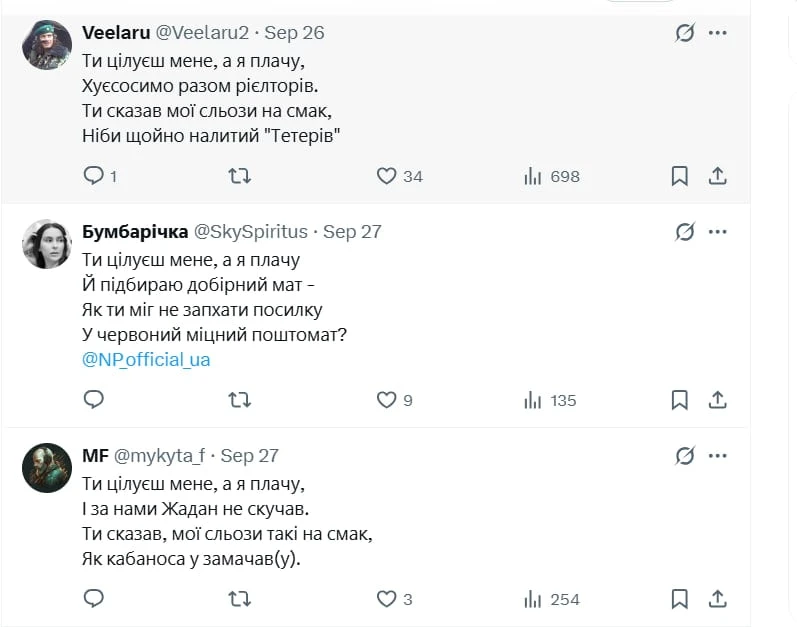Viewport: 797px width, 627px height.
Task: Open more options menu on Бумбарічка's tweet
Action: [717, 232]
